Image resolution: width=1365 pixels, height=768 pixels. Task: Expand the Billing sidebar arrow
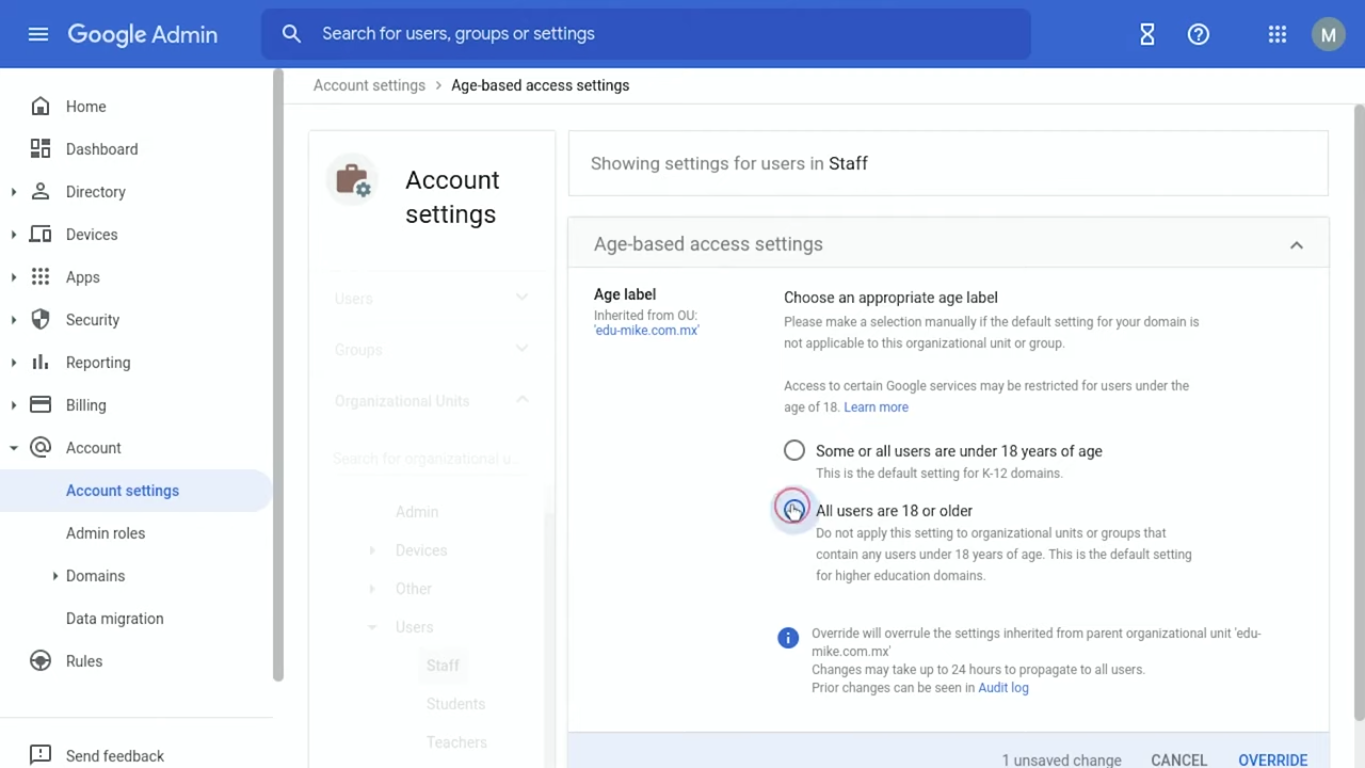click(x=13, y=405)
